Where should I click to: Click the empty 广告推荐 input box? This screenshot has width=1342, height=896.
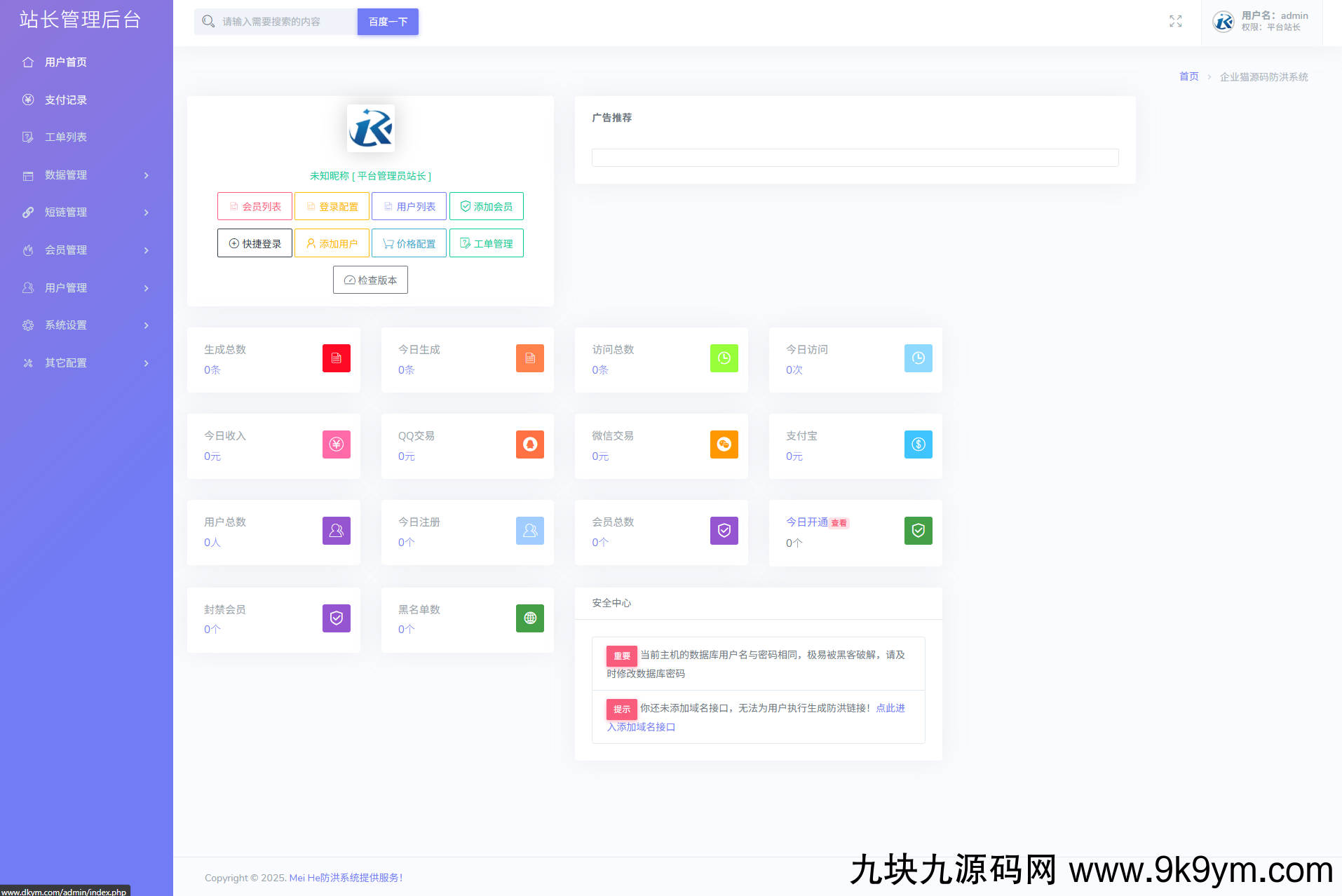[x=855, y=158]
